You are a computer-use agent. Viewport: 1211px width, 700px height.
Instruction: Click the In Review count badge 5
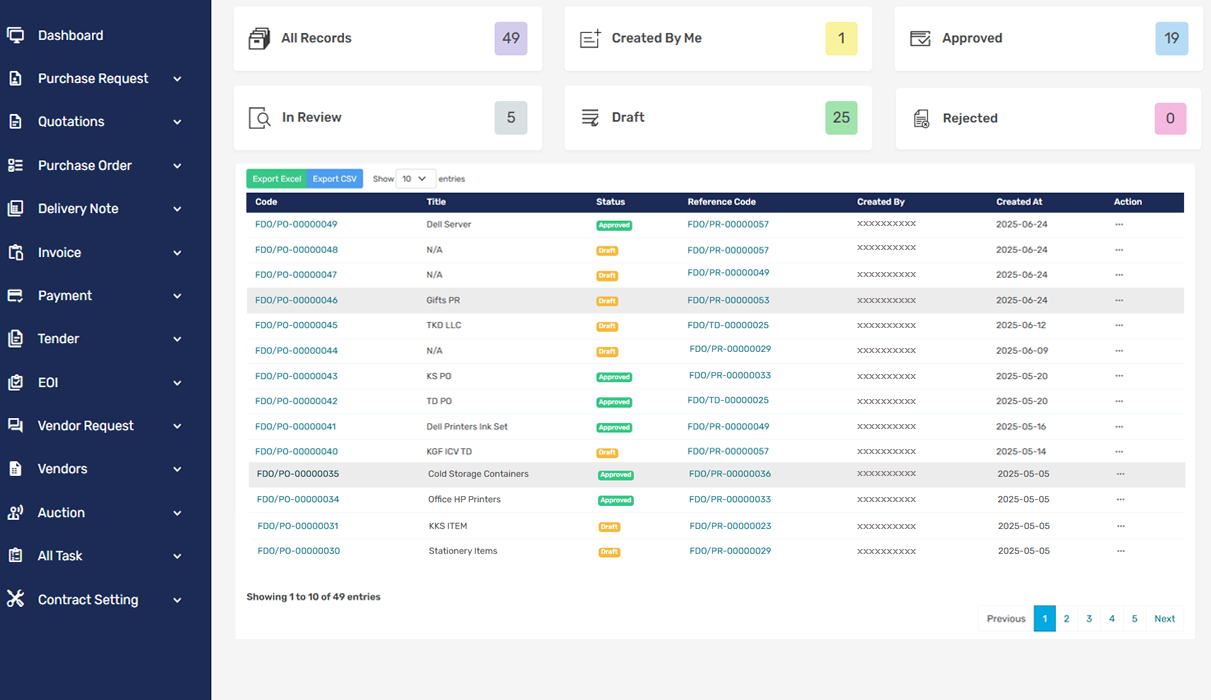coord(511,118)
